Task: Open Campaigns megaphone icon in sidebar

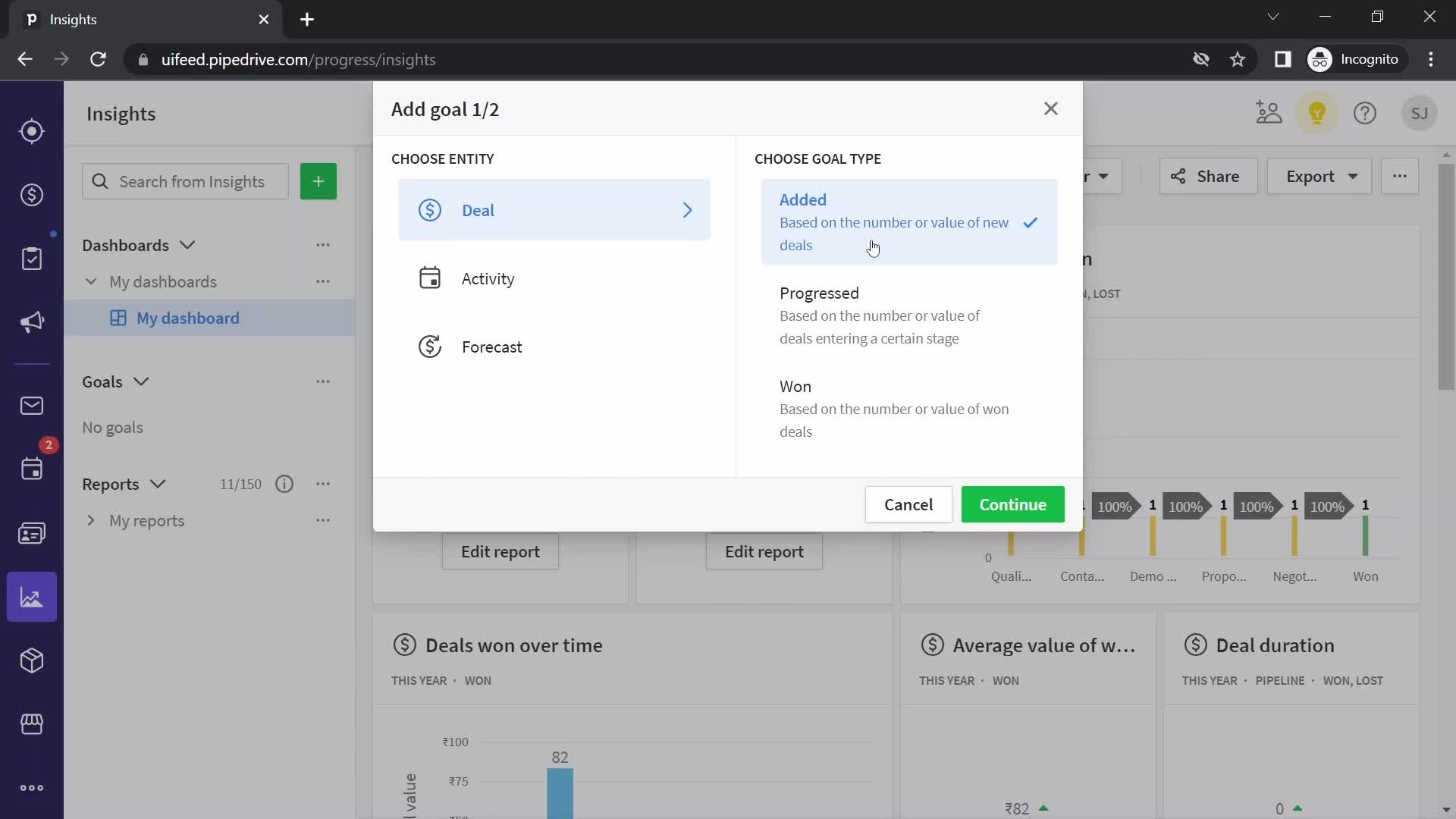Action: coord(31,322)
